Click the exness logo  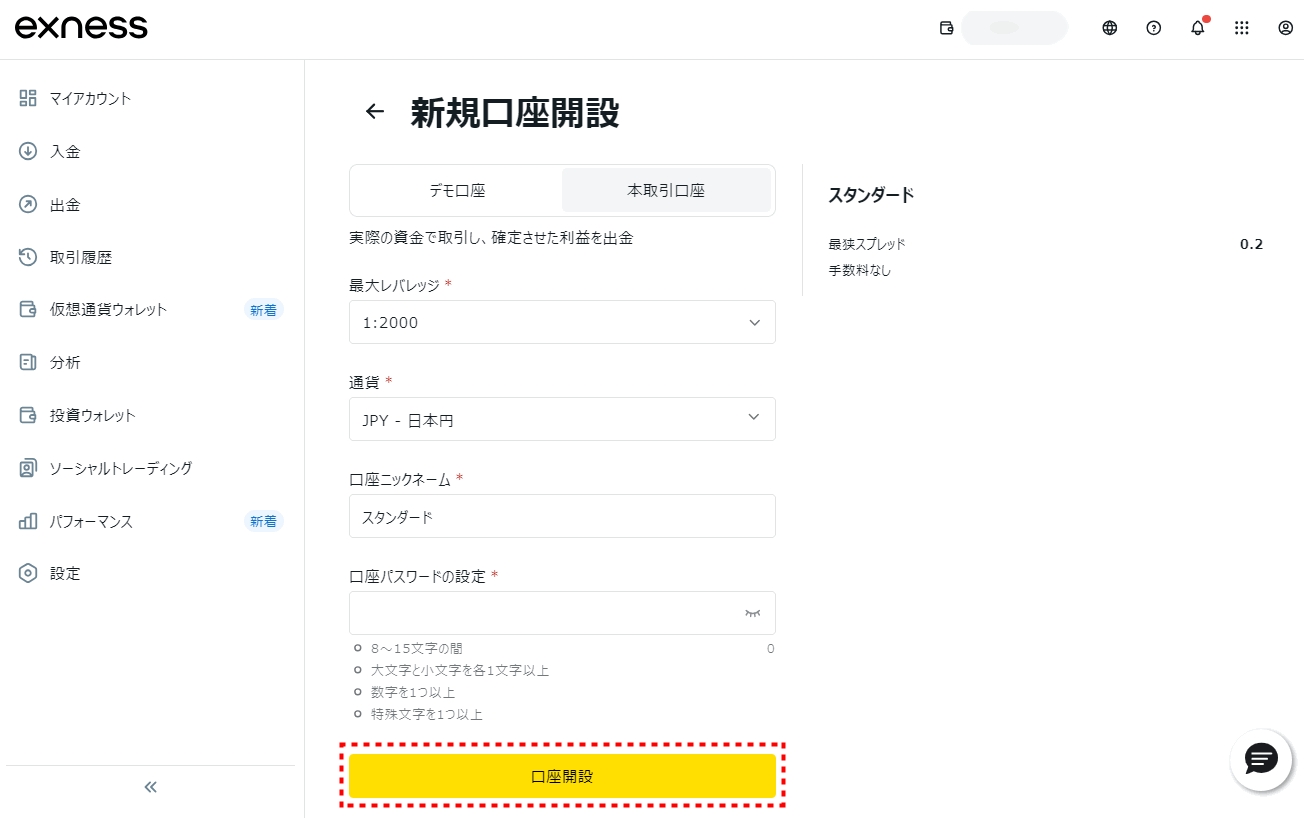pyautogui.click(x=81, y=28)
